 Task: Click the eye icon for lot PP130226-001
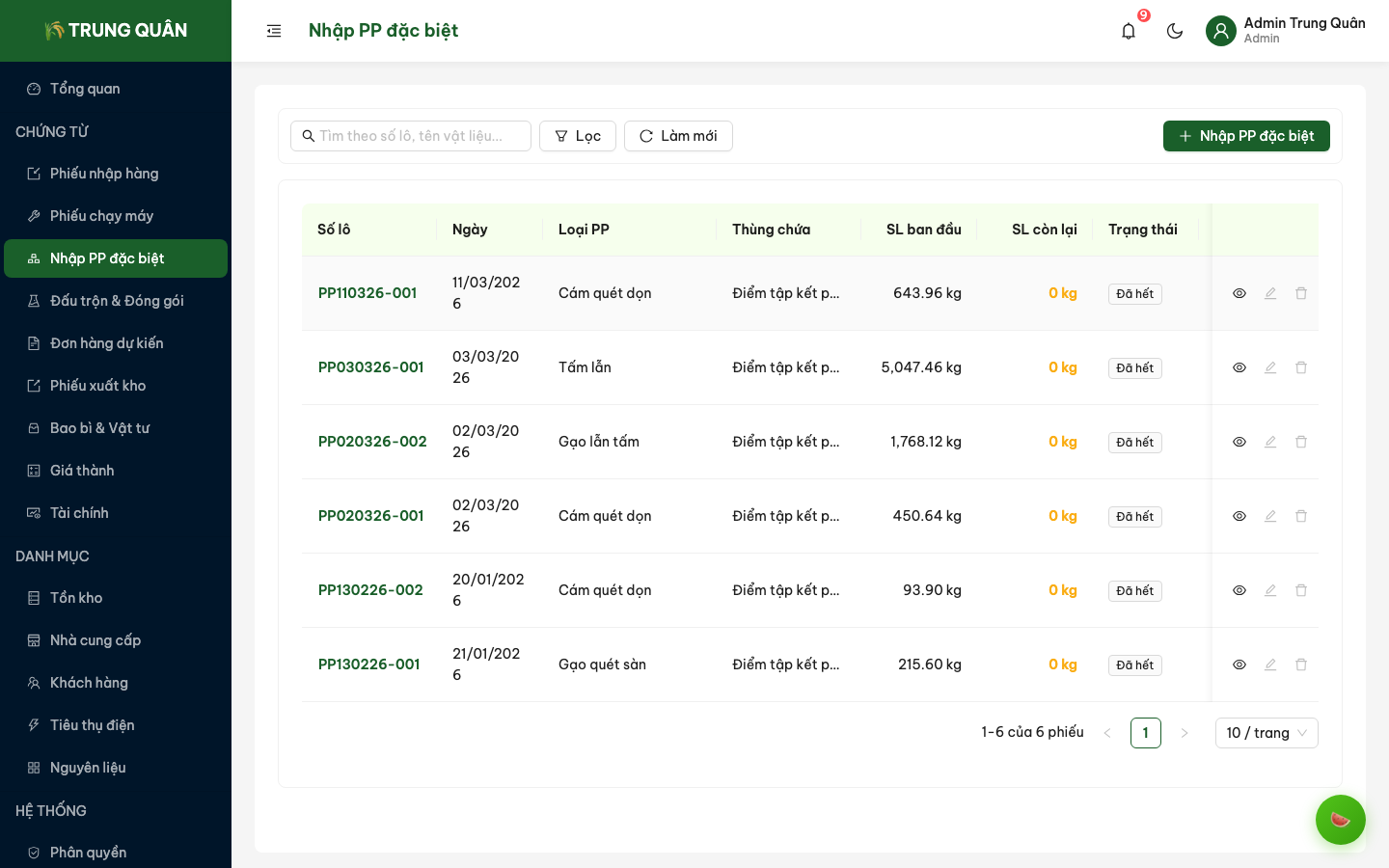pyautogui.click(x=1239, y=665)
